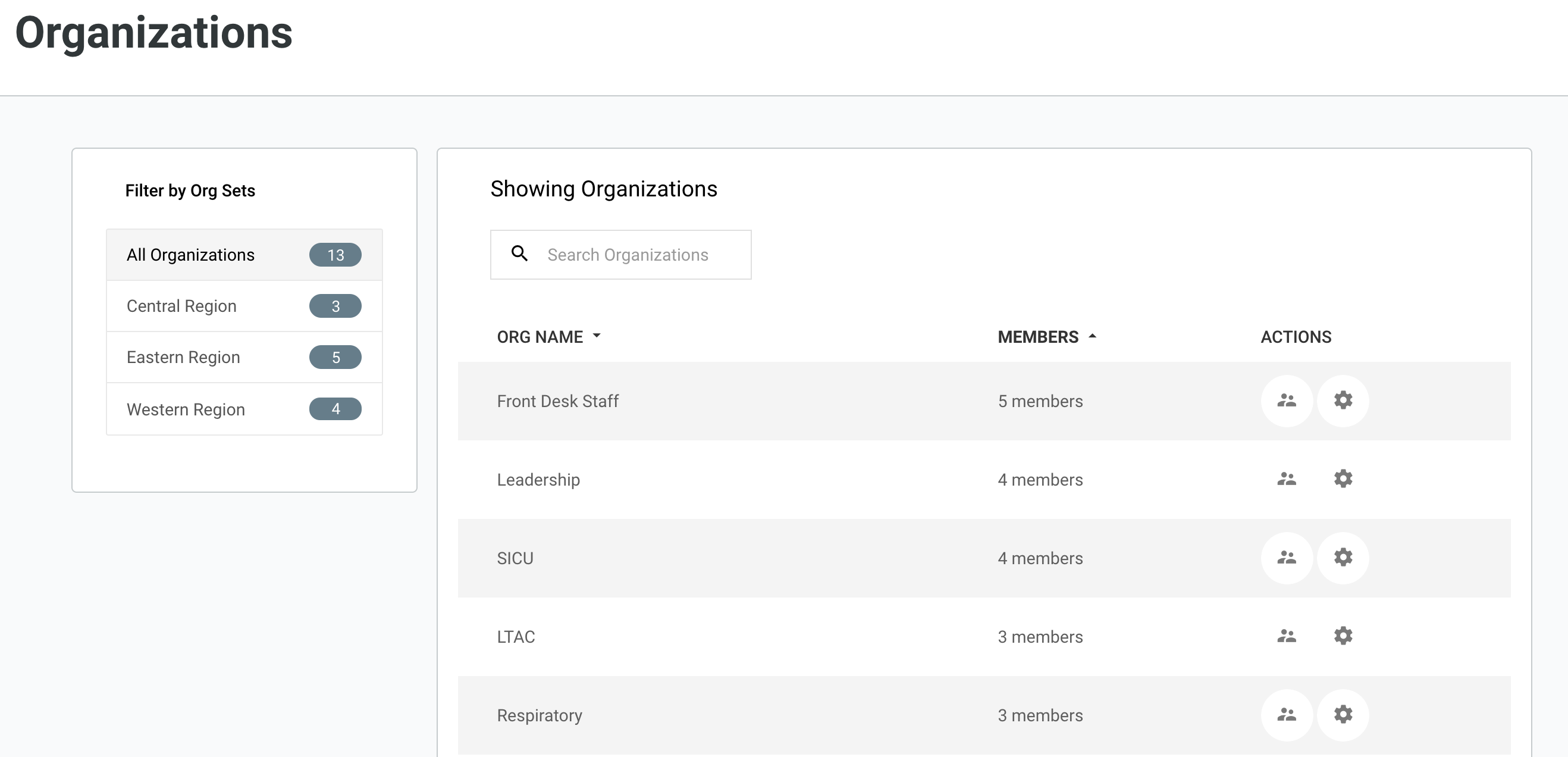The width and height of the screenshot is (1568, 757).
Task: Click the Western Region 4 badge
Action: pyautogui.click(x=335, y=409)
